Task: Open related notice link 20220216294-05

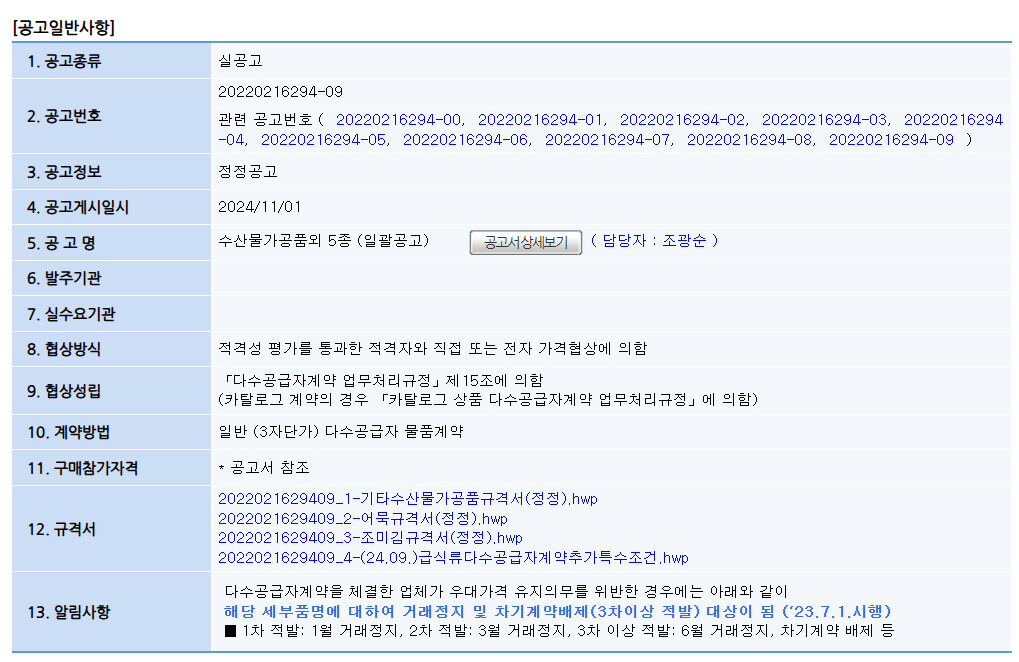Action: coord(323,140)
